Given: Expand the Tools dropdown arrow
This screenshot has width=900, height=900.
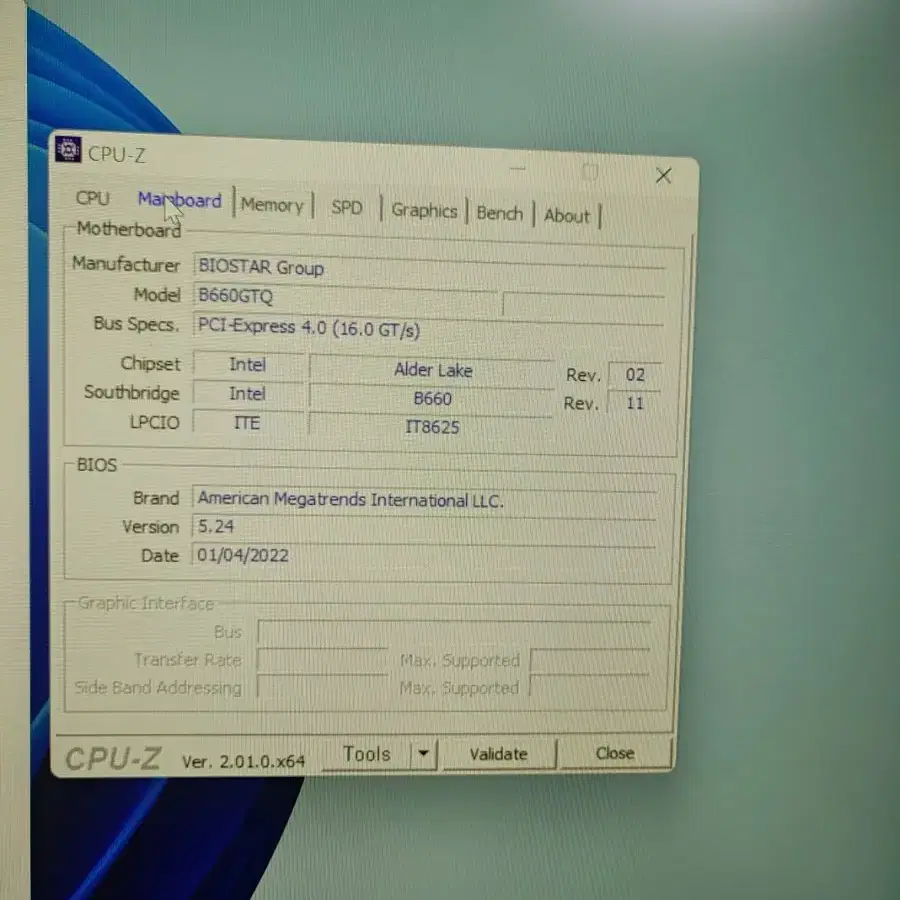Looking at the screenshot, I should [424, 753].
